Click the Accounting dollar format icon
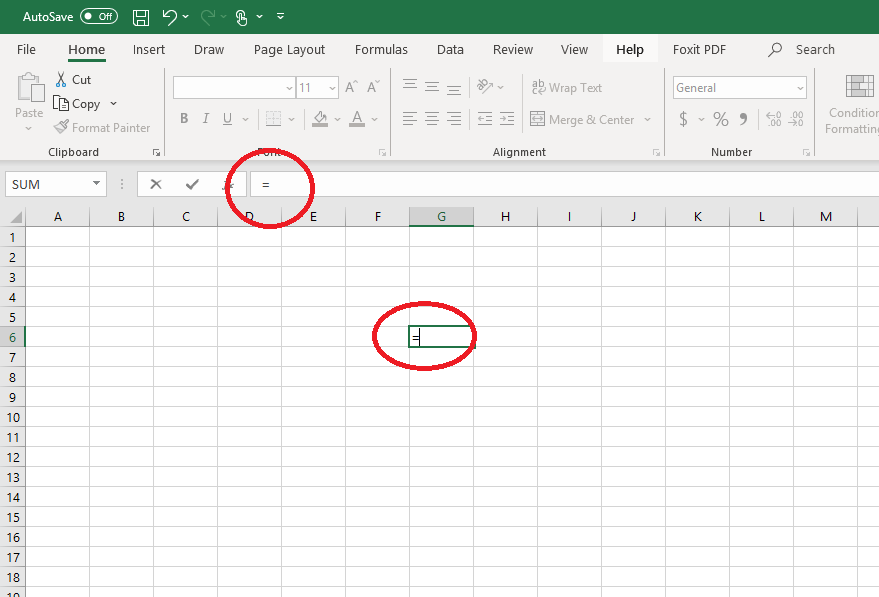 point(683,119)
